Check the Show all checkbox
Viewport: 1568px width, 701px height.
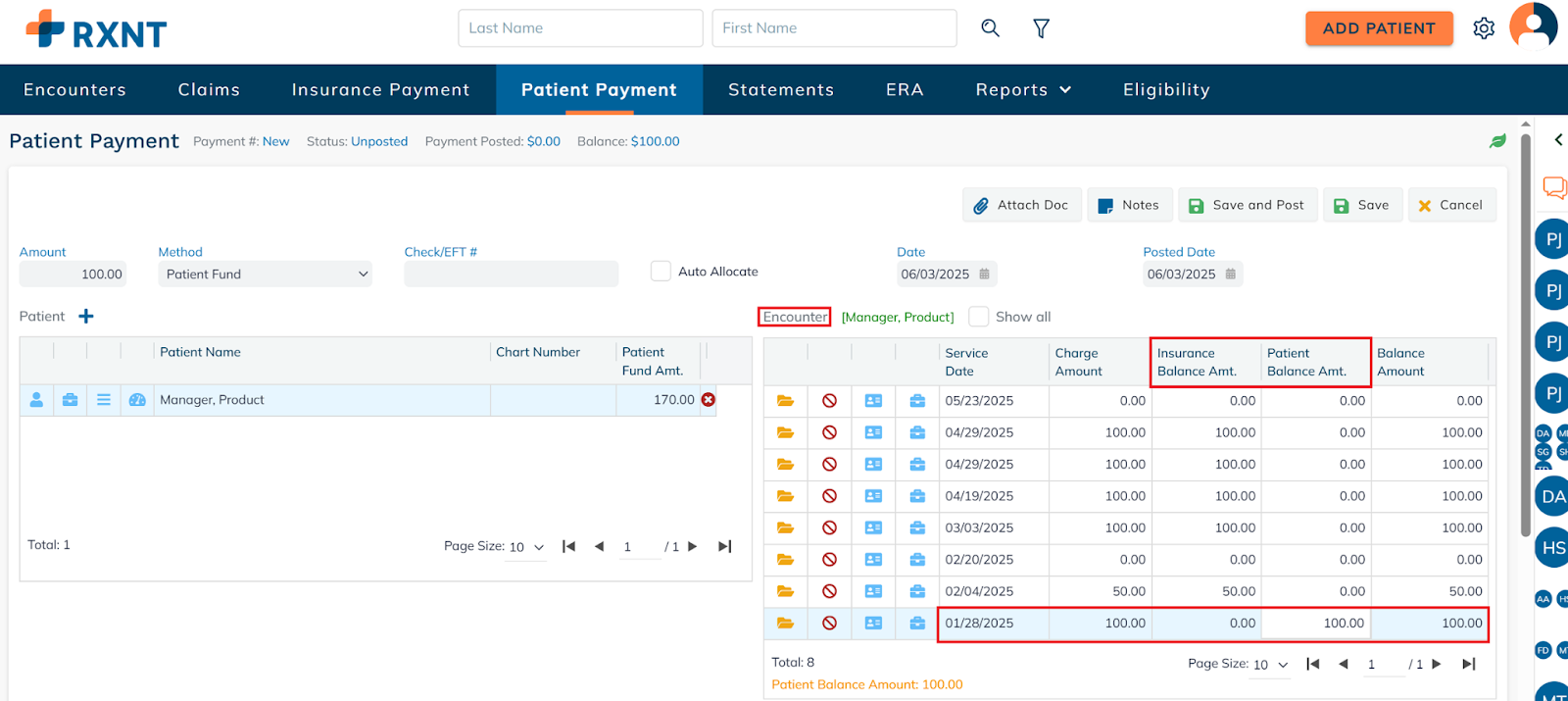pyautogui.click(x=978, y=317)
